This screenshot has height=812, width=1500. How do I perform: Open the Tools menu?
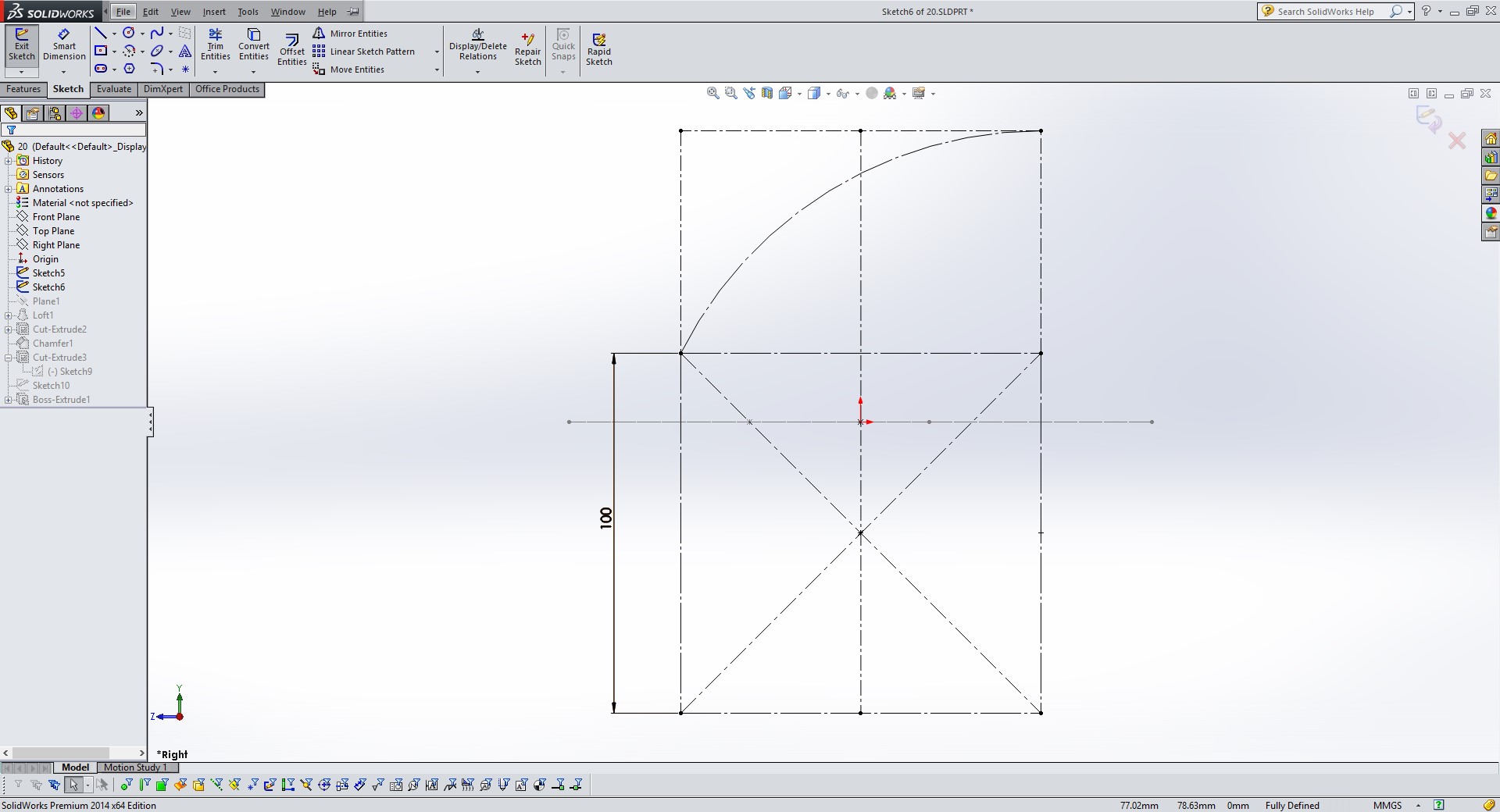point(248,12)
